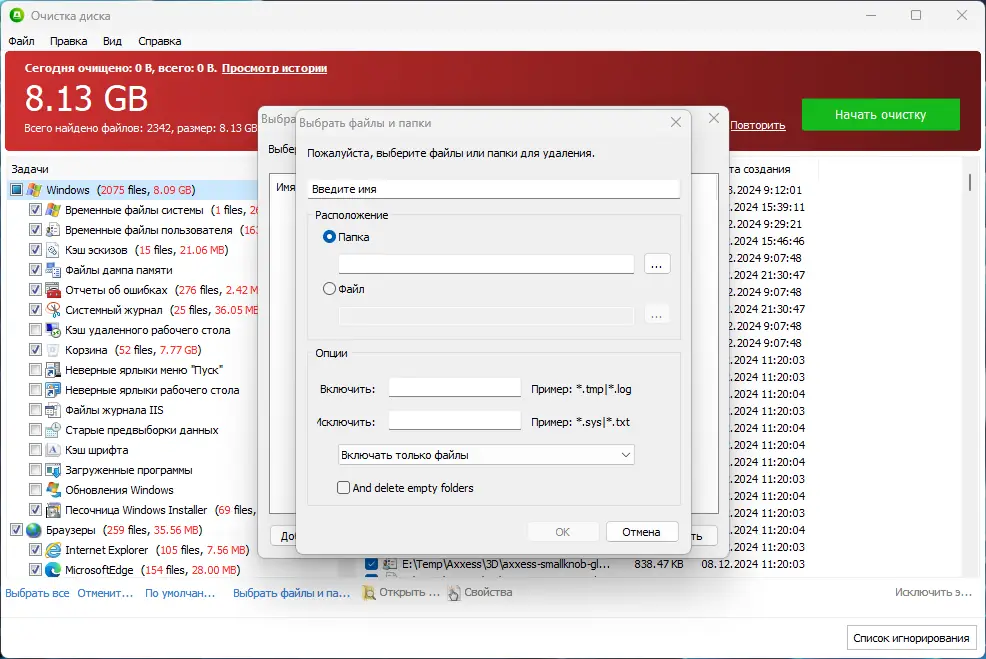The height and width of the screenshot is (659, 986).
Task: Click the Очистка диска app icon in title bar
Action: point(17,15)
